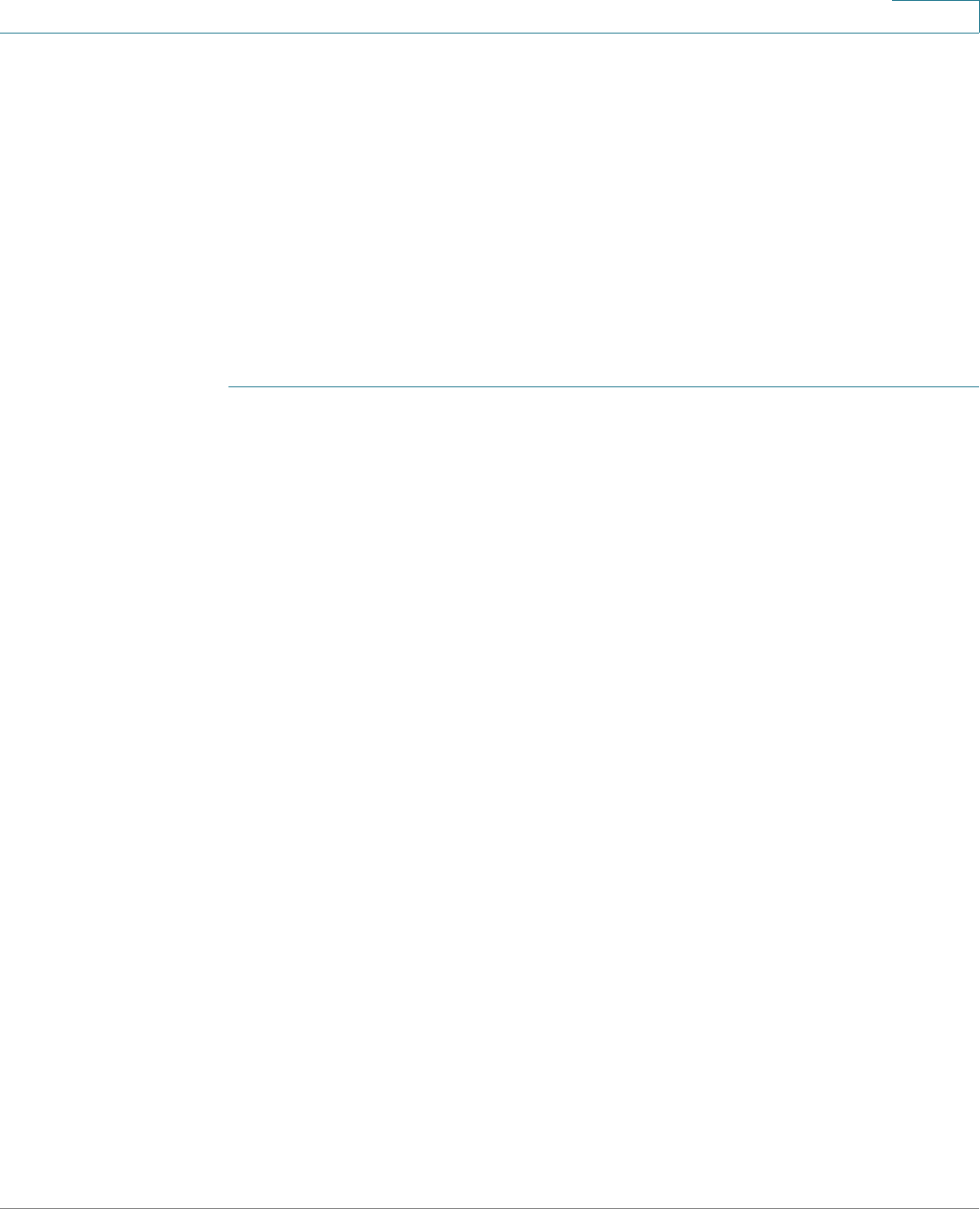
Task: Click the blue horizontal divider line
Action: click(x=604, y=387)
